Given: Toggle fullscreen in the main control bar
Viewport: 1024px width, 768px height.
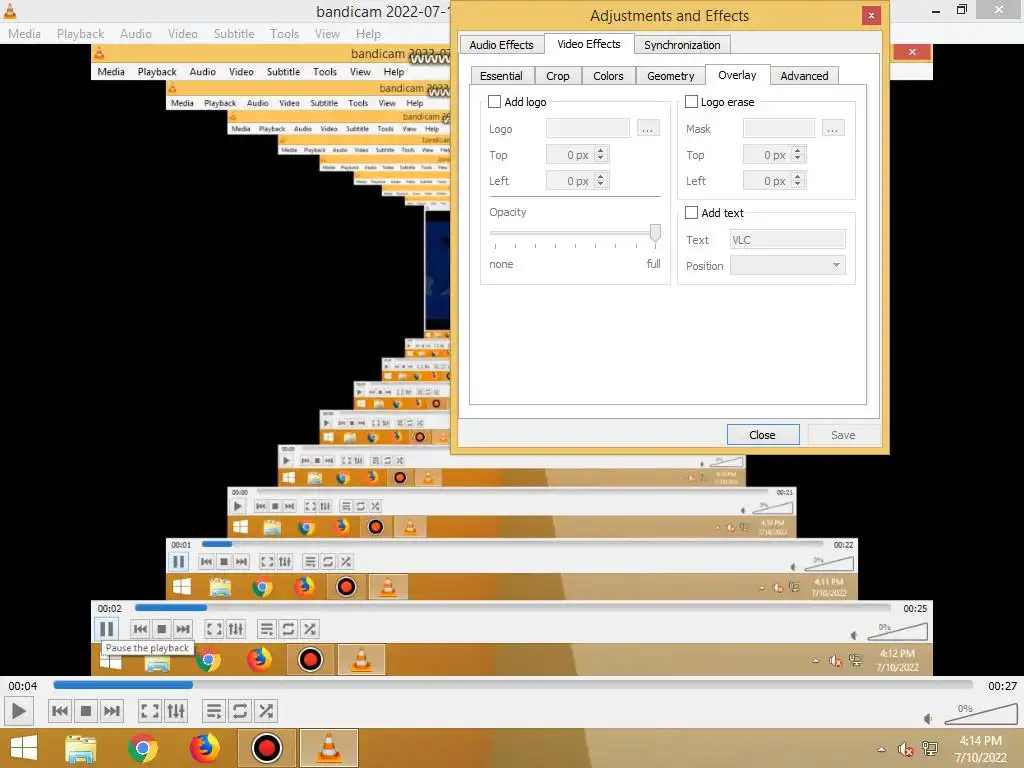Looking at the screenshot, I should (150, 711).
